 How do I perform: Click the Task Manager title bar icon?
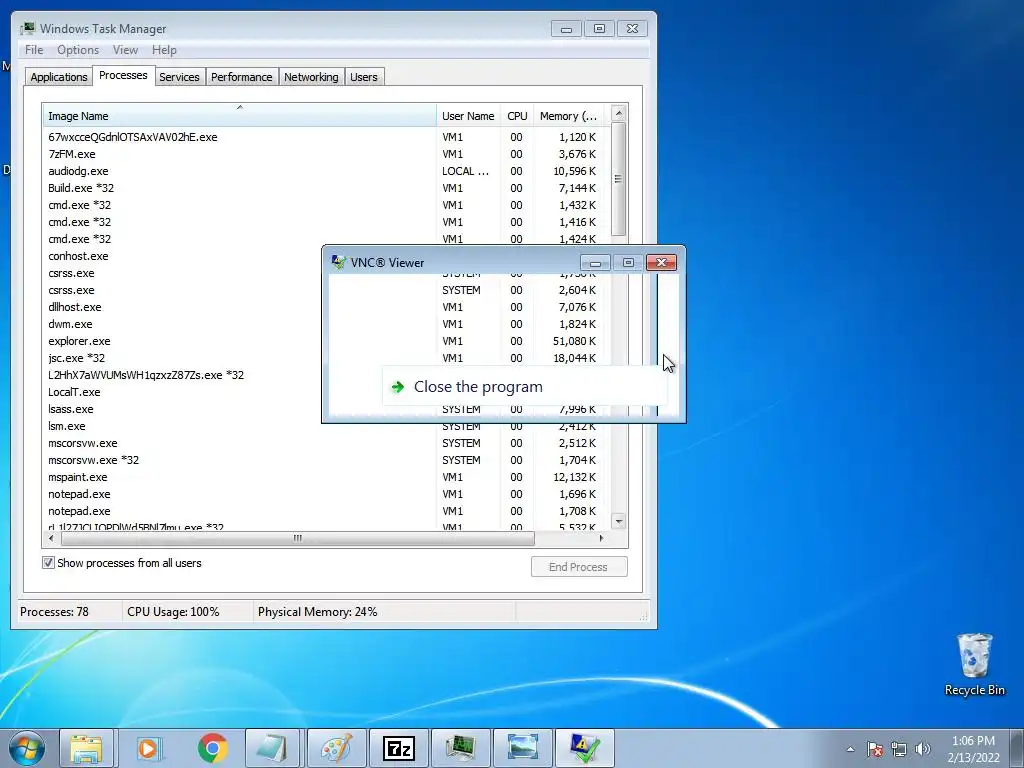[x=27, y=29]
